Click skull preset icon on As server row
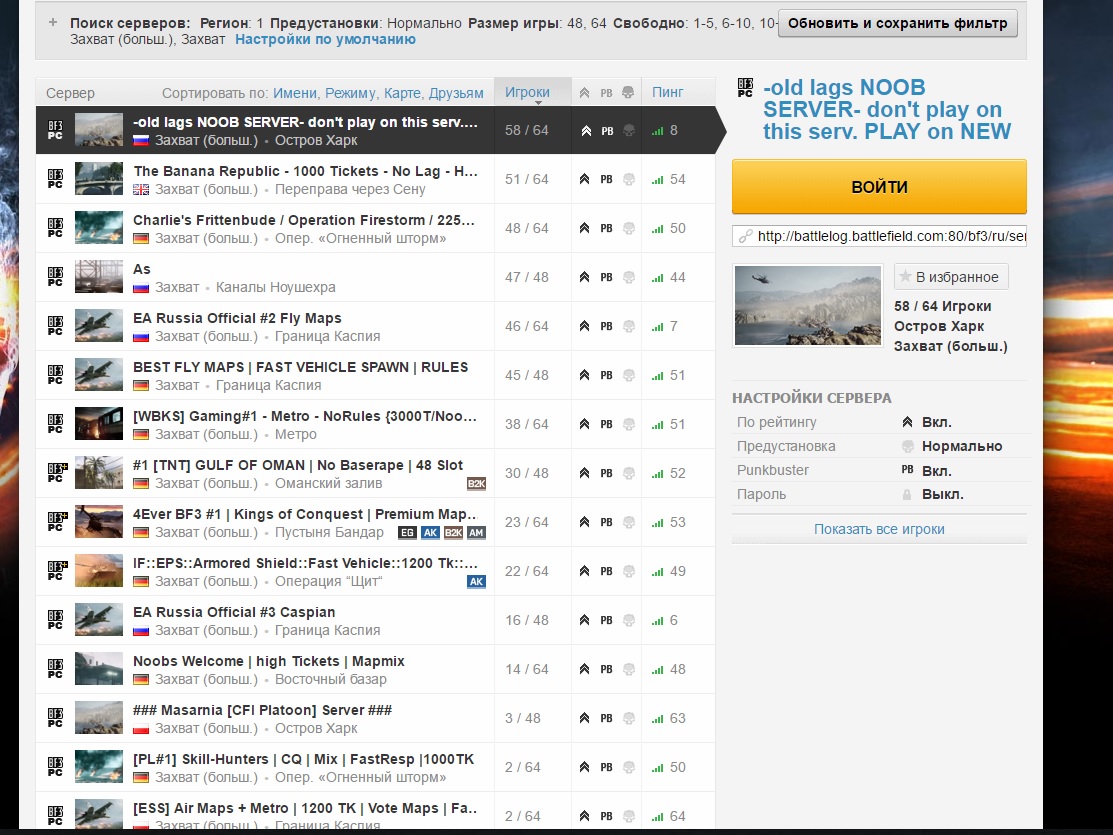This screenshot has height=835, width=1113. coord(628,277)
